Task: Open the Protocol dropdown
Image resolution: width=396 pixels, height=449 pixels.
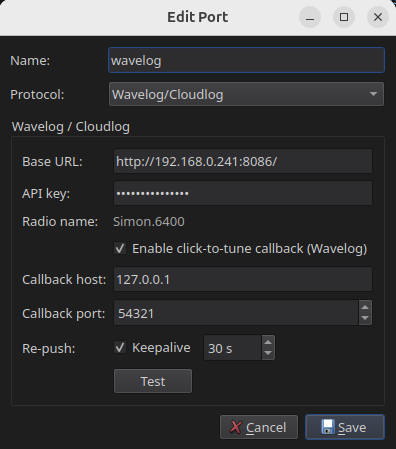Action: tap(246, 94)
